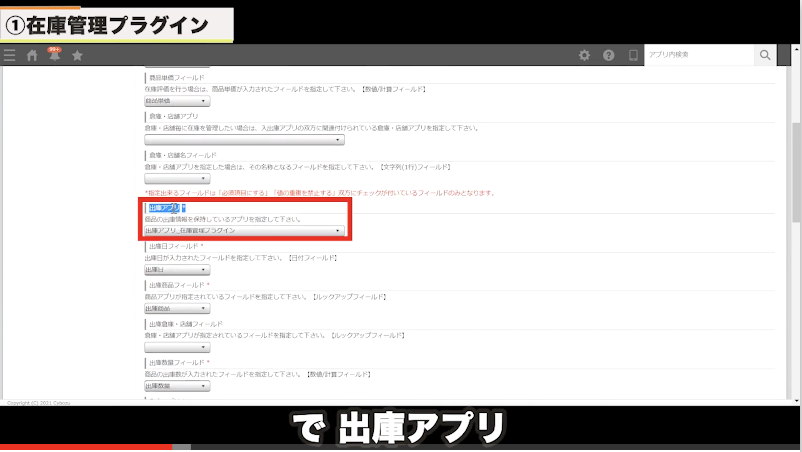Open the 倉庫・店舗名フィールド dropdown
Viewport: 802px width, 452px height.
177,179
